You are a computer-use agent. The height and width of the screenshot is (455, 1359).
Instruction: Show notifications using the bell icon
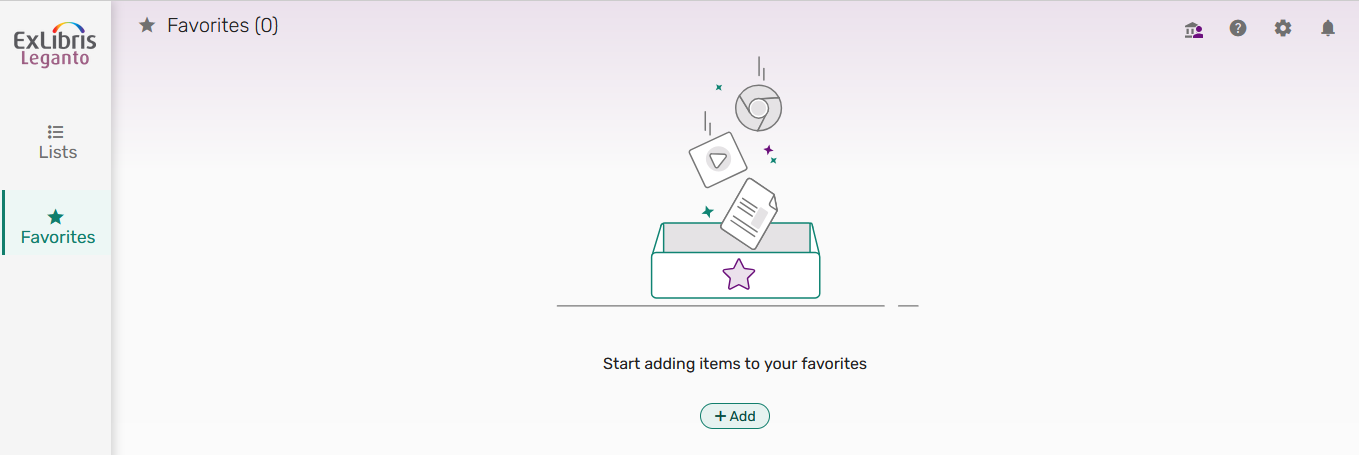click(x=1328, y=29)
